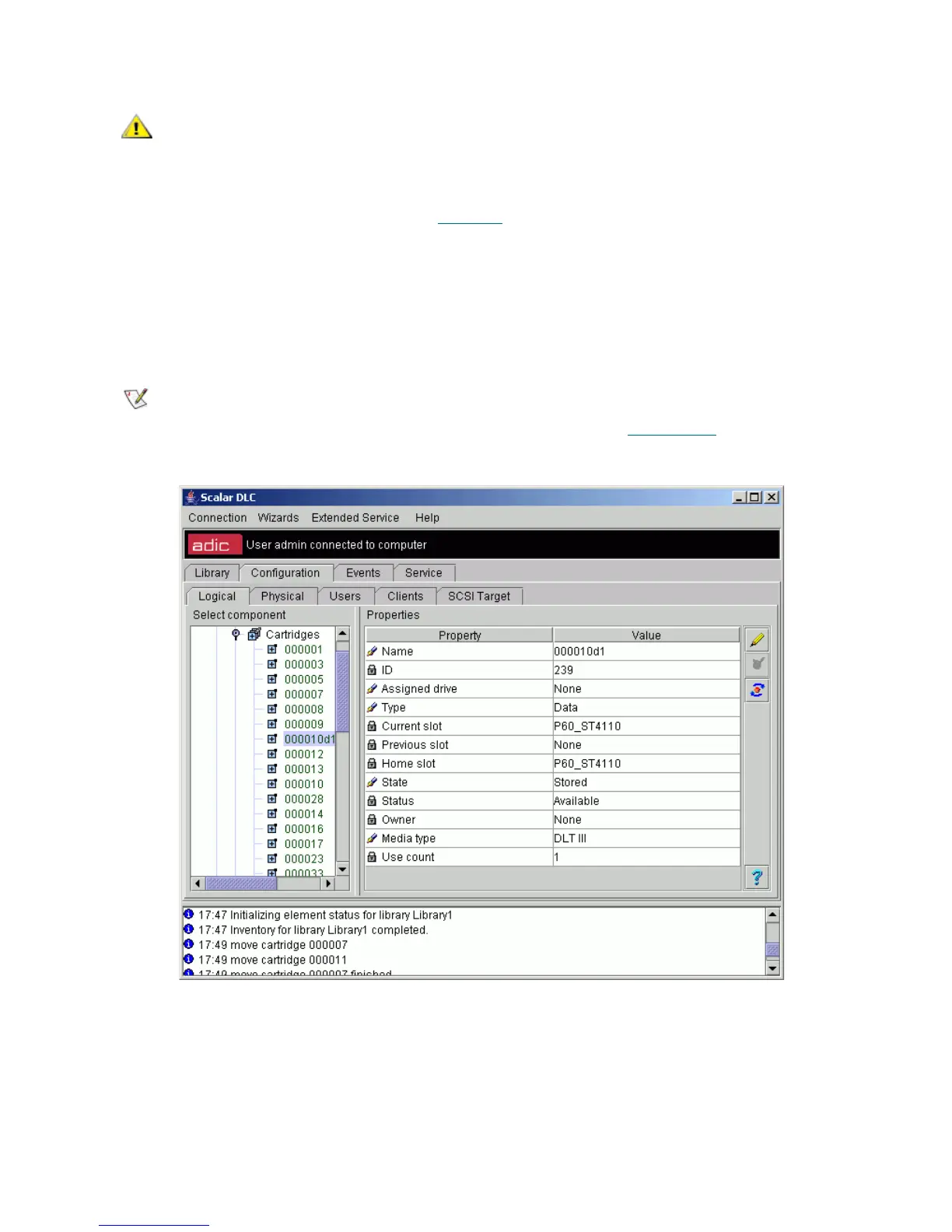
Task: Click the lock icon on the Previous slot row
Action: coord(372,745)
